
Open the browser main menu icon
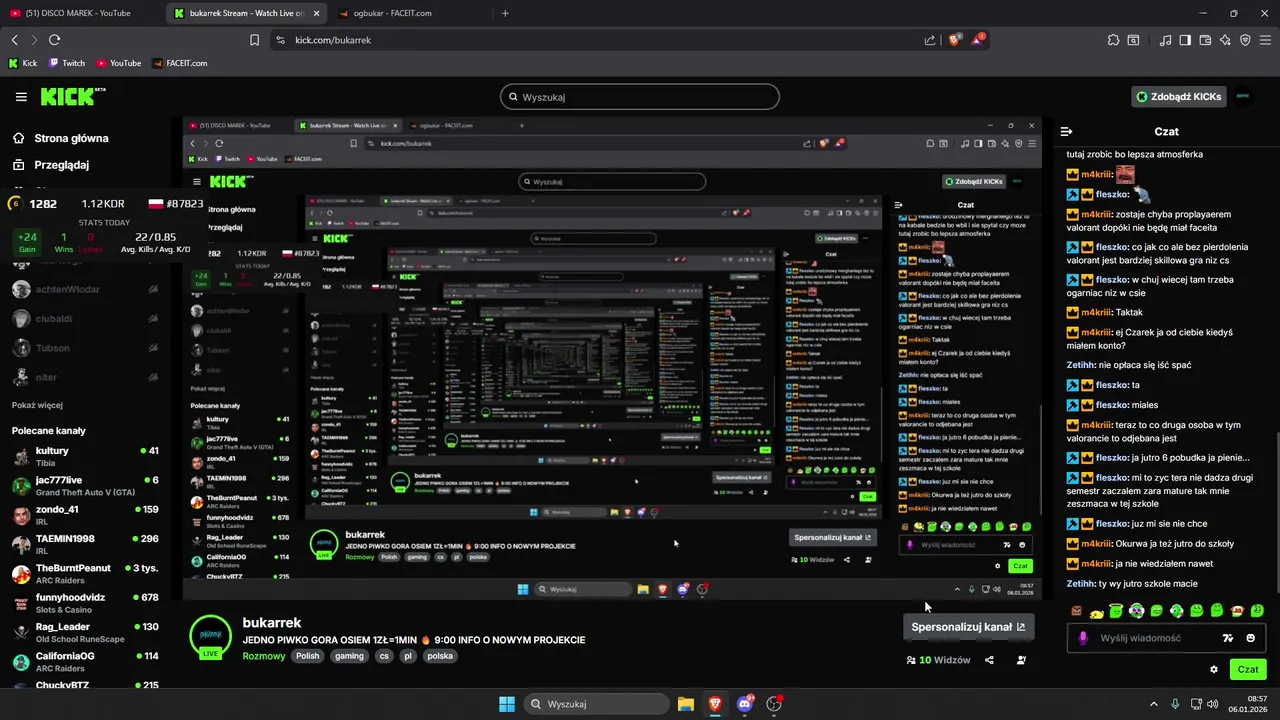[x=1265, y=40]
